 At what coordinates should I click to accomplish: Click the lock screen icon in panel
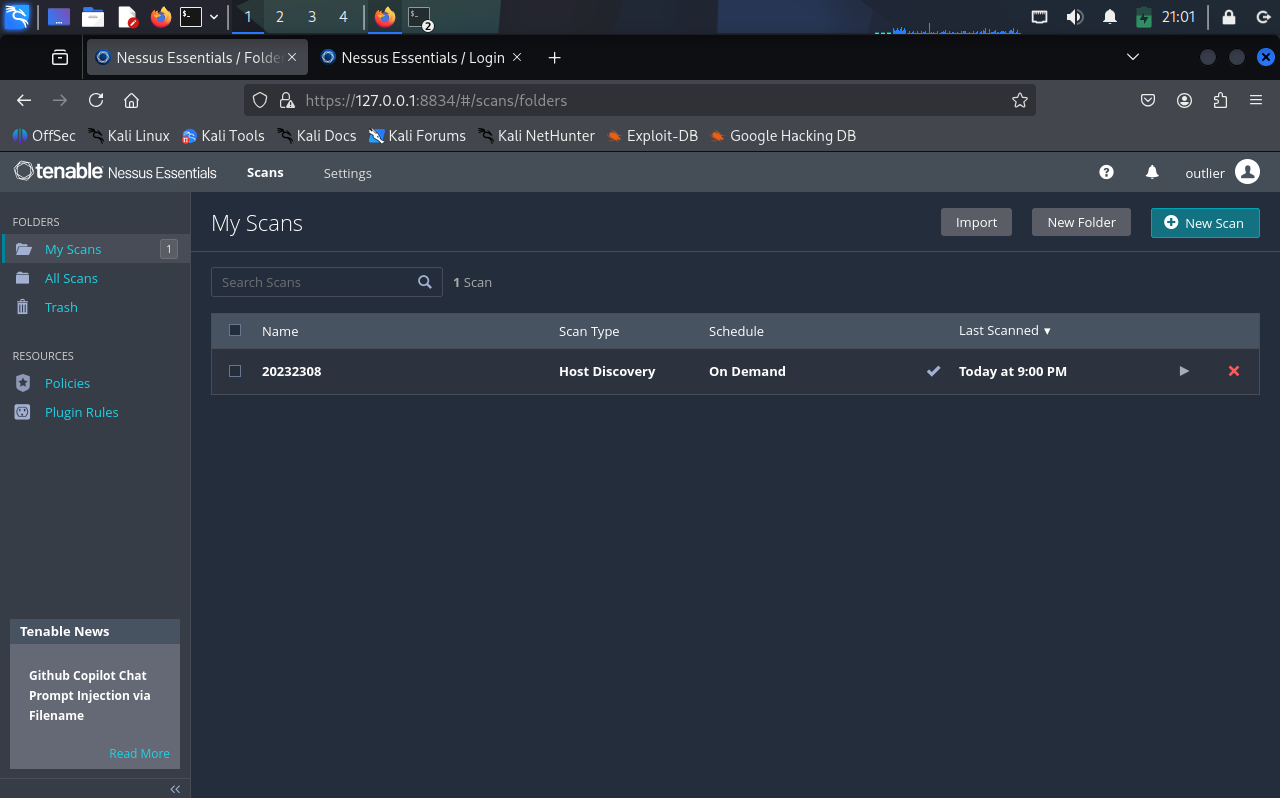pyautogui.click(x=1229, y=17)
